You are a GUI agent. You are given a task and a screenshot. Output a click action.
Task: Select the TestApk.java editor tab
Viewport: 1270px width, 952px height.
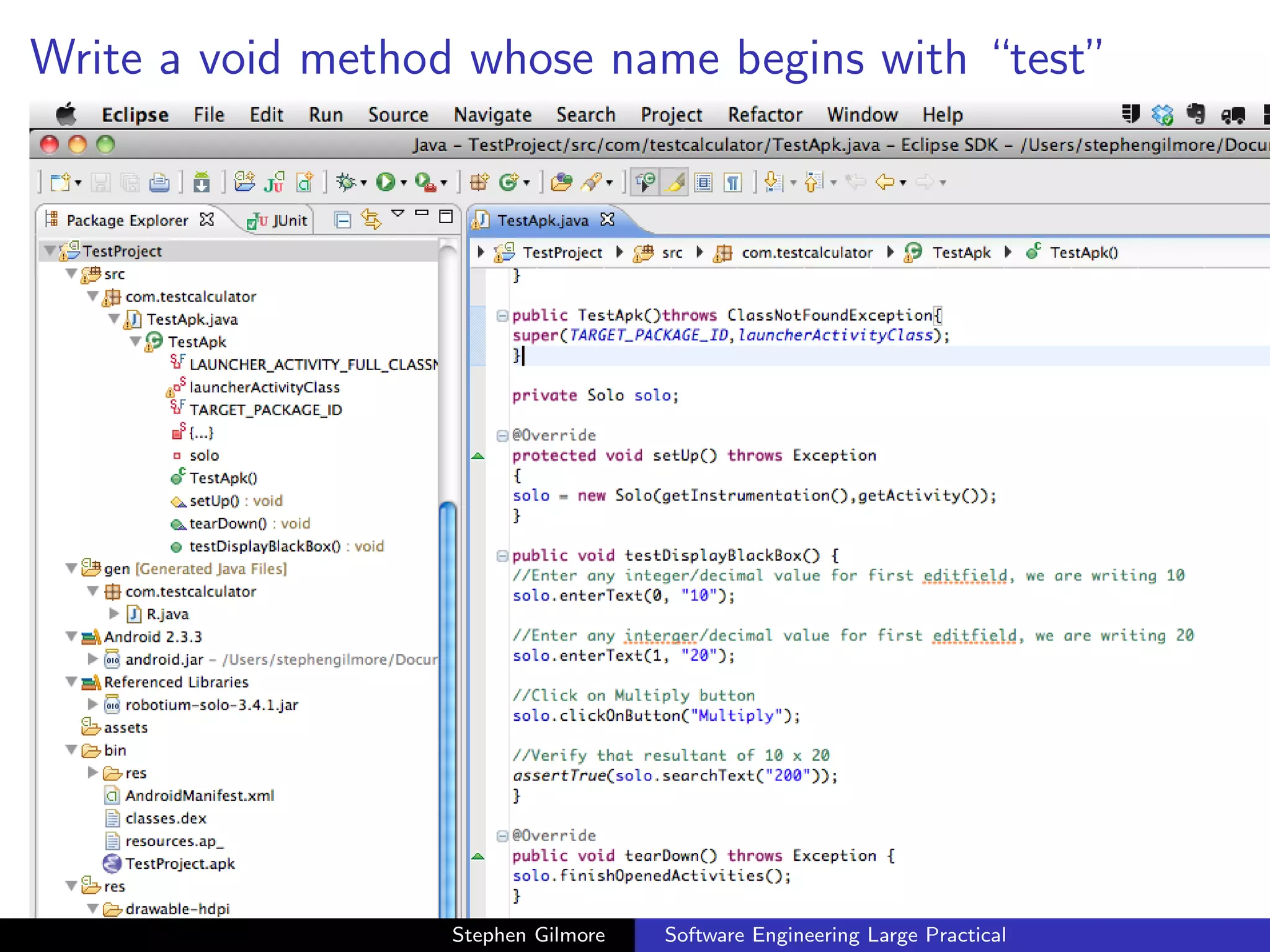point(543,221)
